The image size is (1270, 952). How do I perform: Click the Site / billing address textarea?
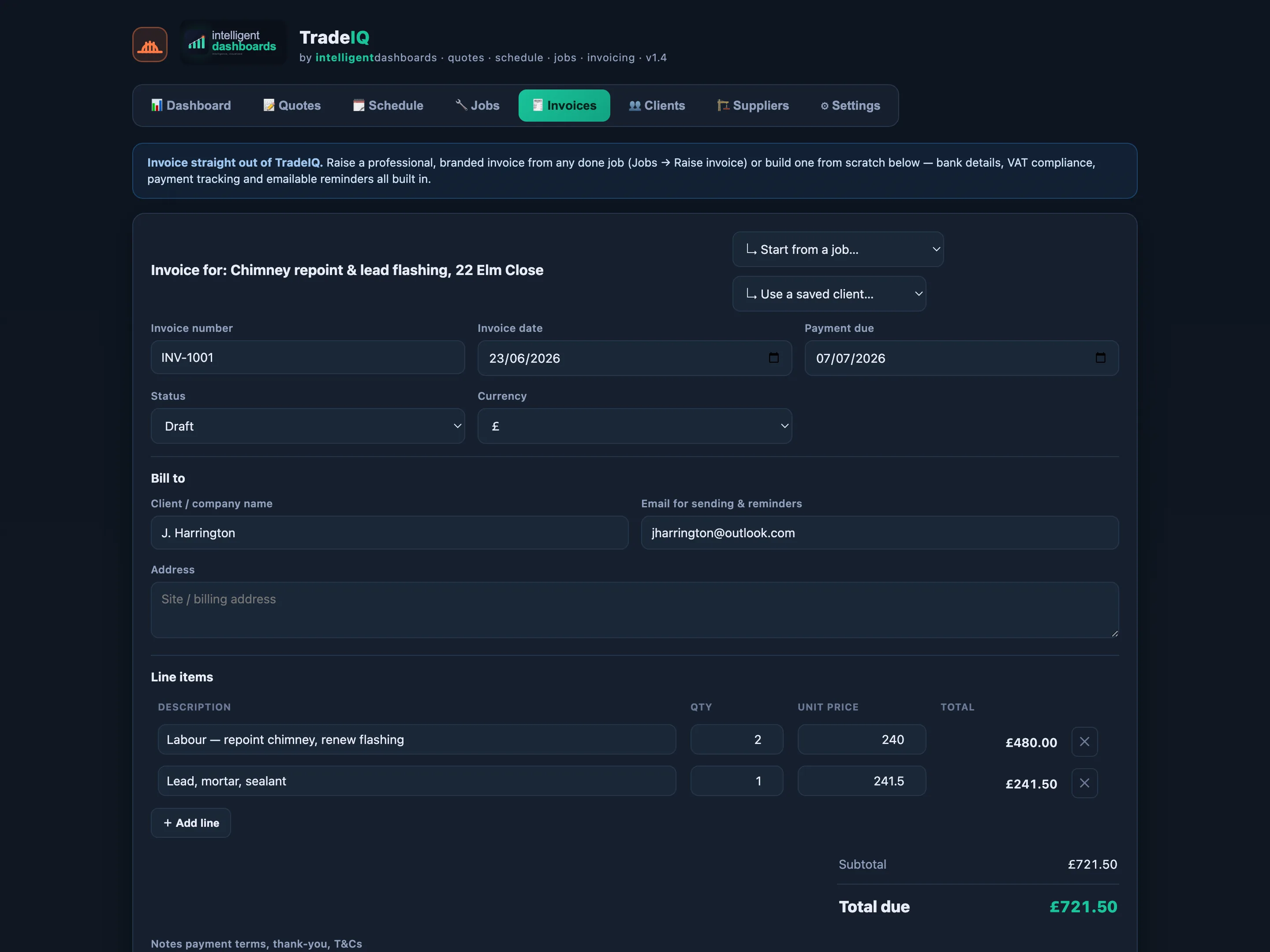[x=635, y=610]
